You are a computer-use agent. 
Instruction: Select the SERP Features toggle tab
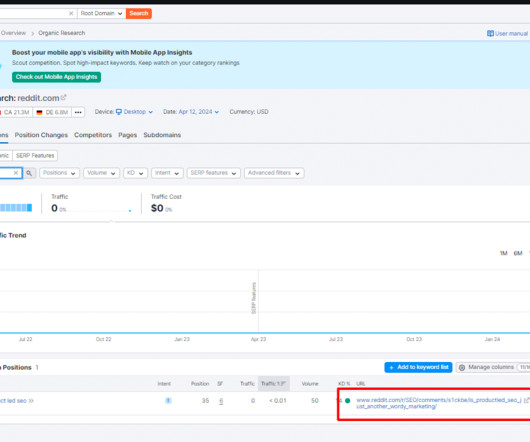(x=35, y=156)
